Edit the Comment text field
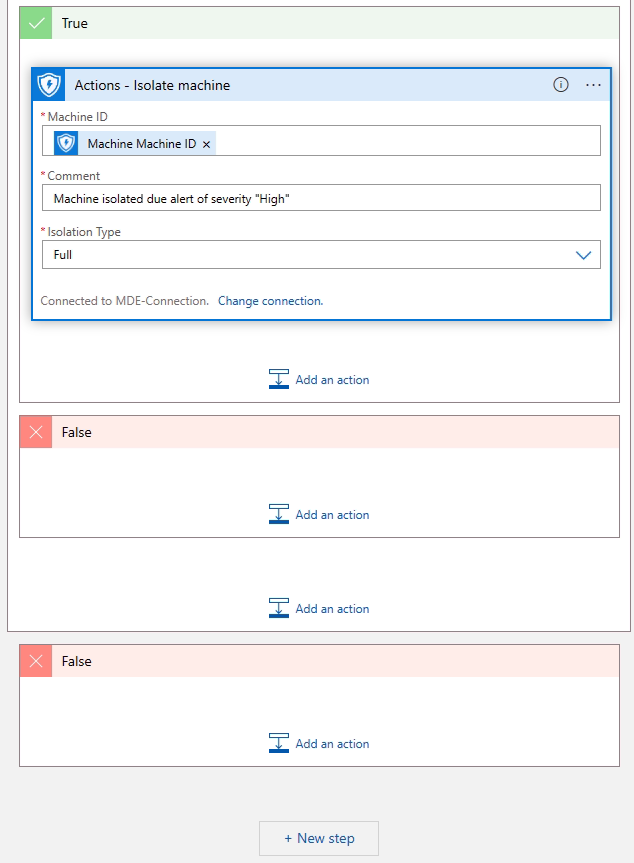Screen dimensions: 634x863 320,198
